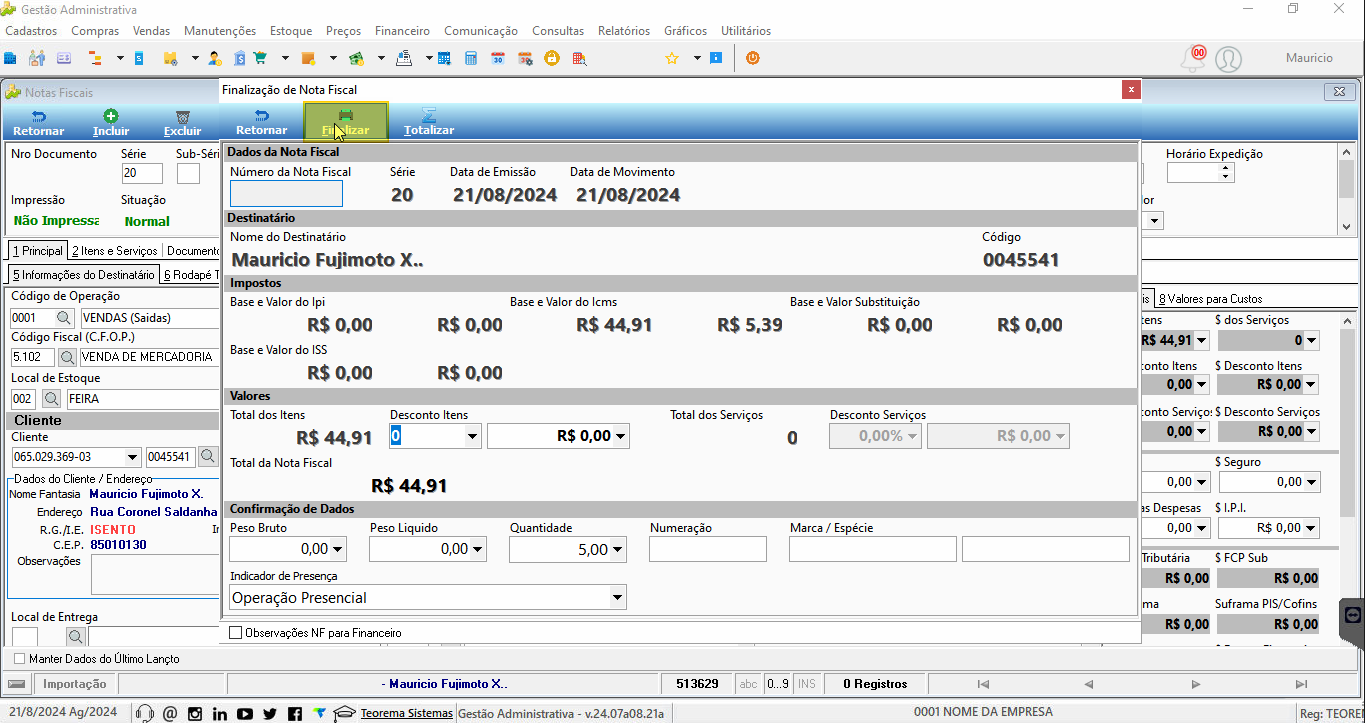Open the Desconto Itens percentage dropdown
Image resolution: width=1365 pixels, height=723 pixels.
473,436
